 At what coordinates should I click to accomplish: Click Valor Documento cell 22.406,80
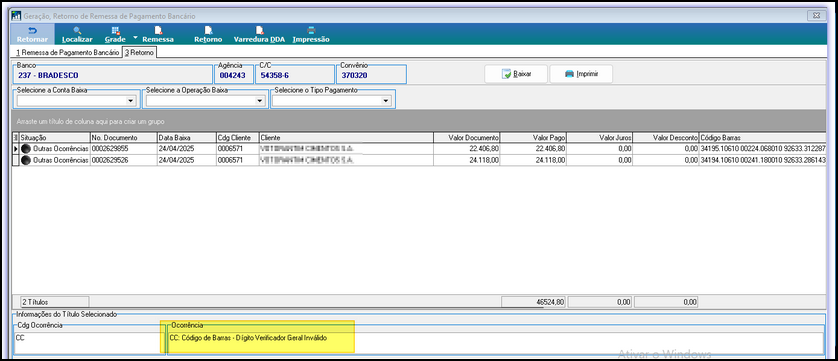coord(467,148)
